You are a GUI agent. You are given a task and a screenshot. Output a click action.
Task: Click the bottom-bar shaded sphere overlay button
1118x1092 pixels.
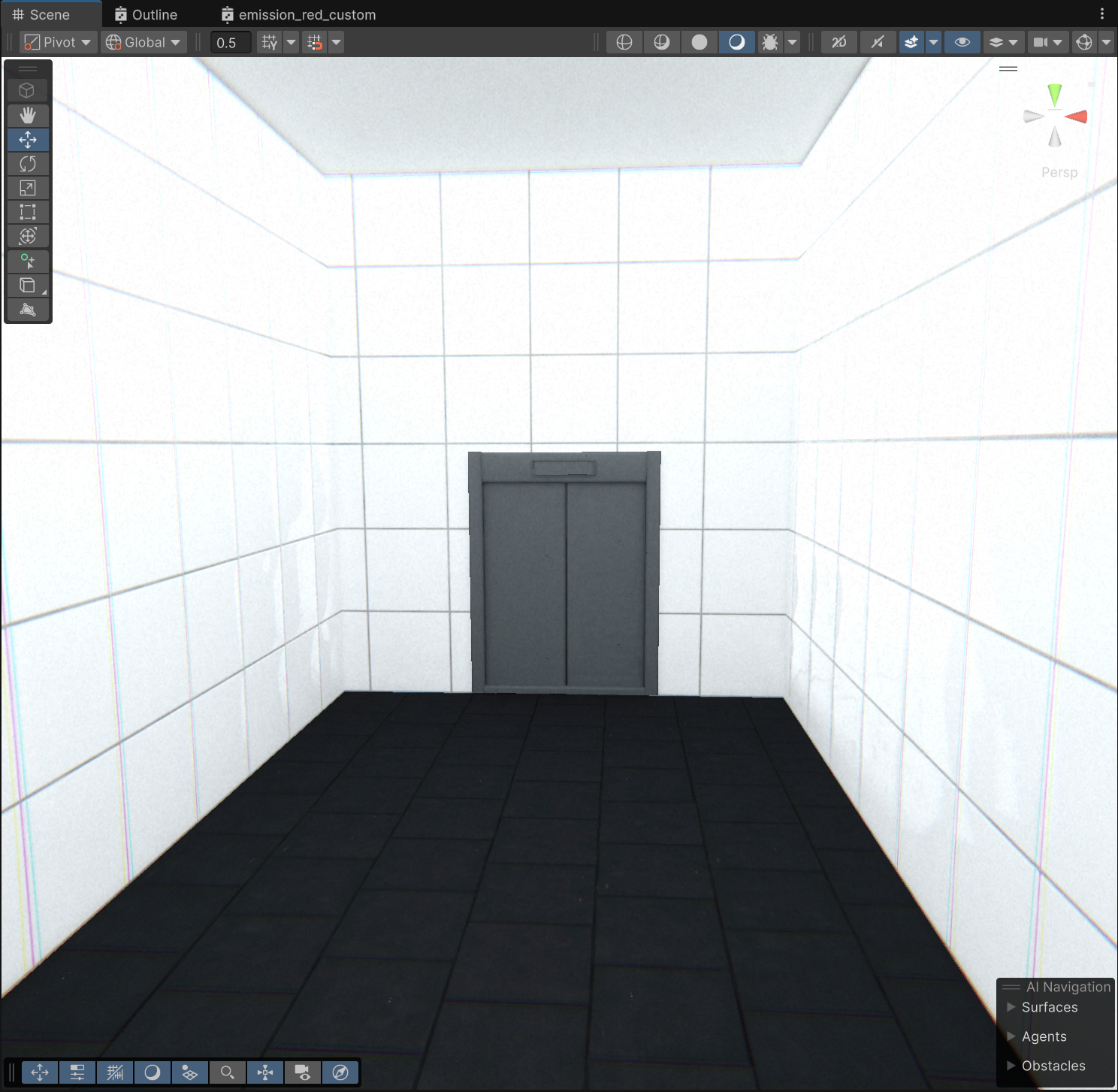point(153,1072)
